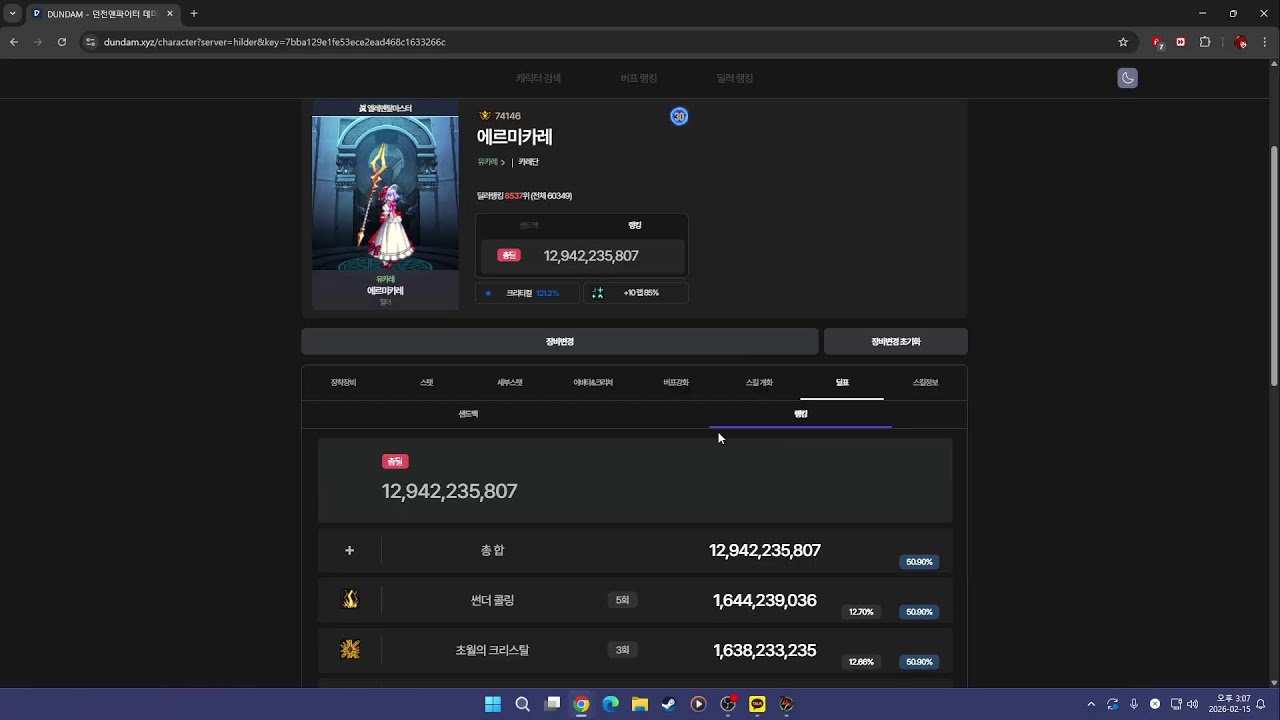Open Microsoft Edge from the taskbar
This screenshot has height=720, width=1280.
tap(610, 704)
